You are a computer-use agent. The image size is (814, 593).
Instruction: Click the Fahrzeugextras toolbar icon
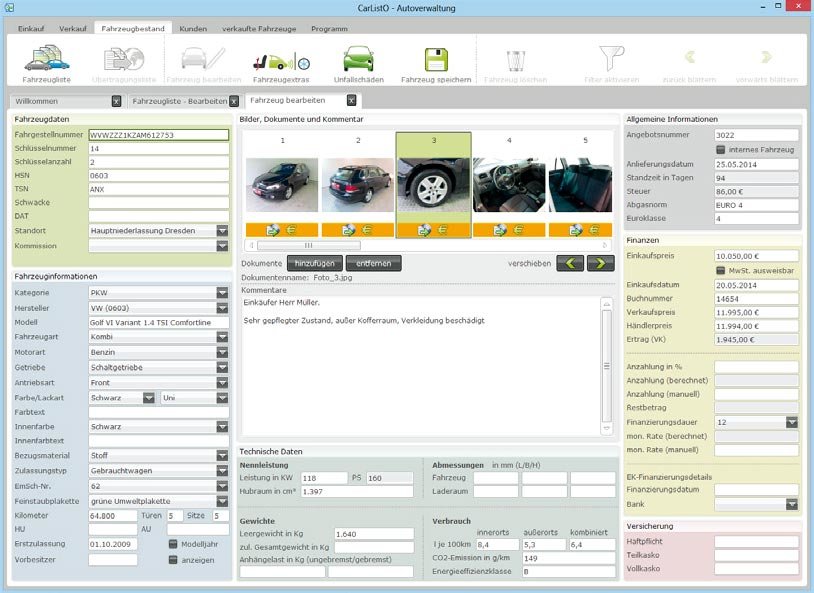tap(280, 61)
